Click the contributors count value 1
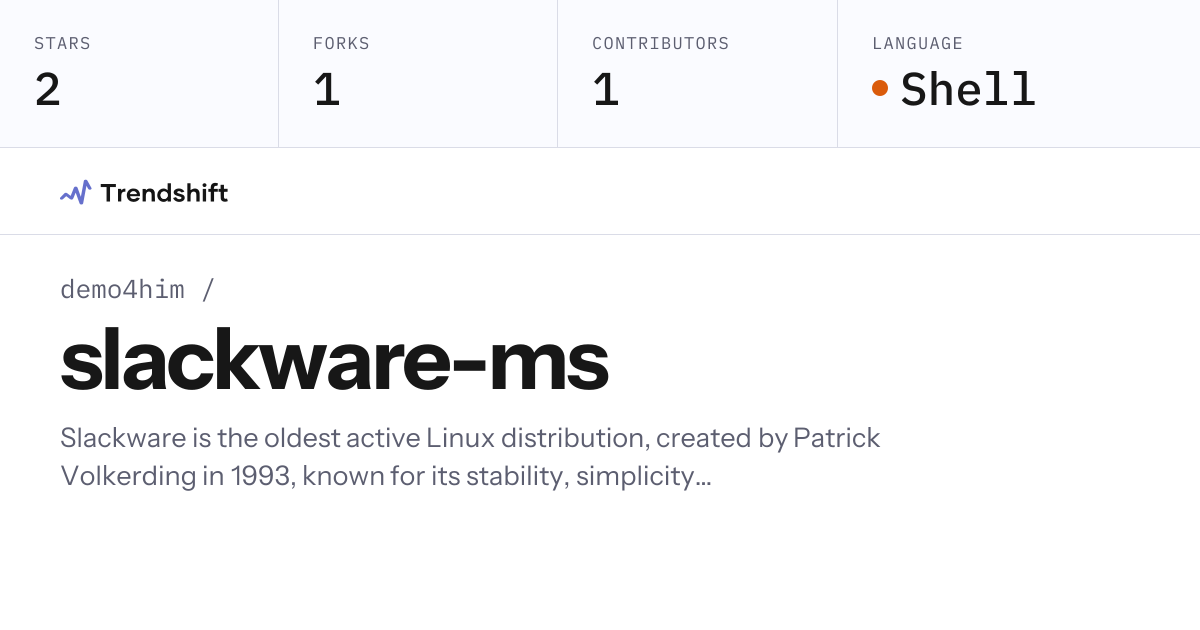The height and width of the screenshot is (630, 1200). pyautogui.click(x=606, y=90)
